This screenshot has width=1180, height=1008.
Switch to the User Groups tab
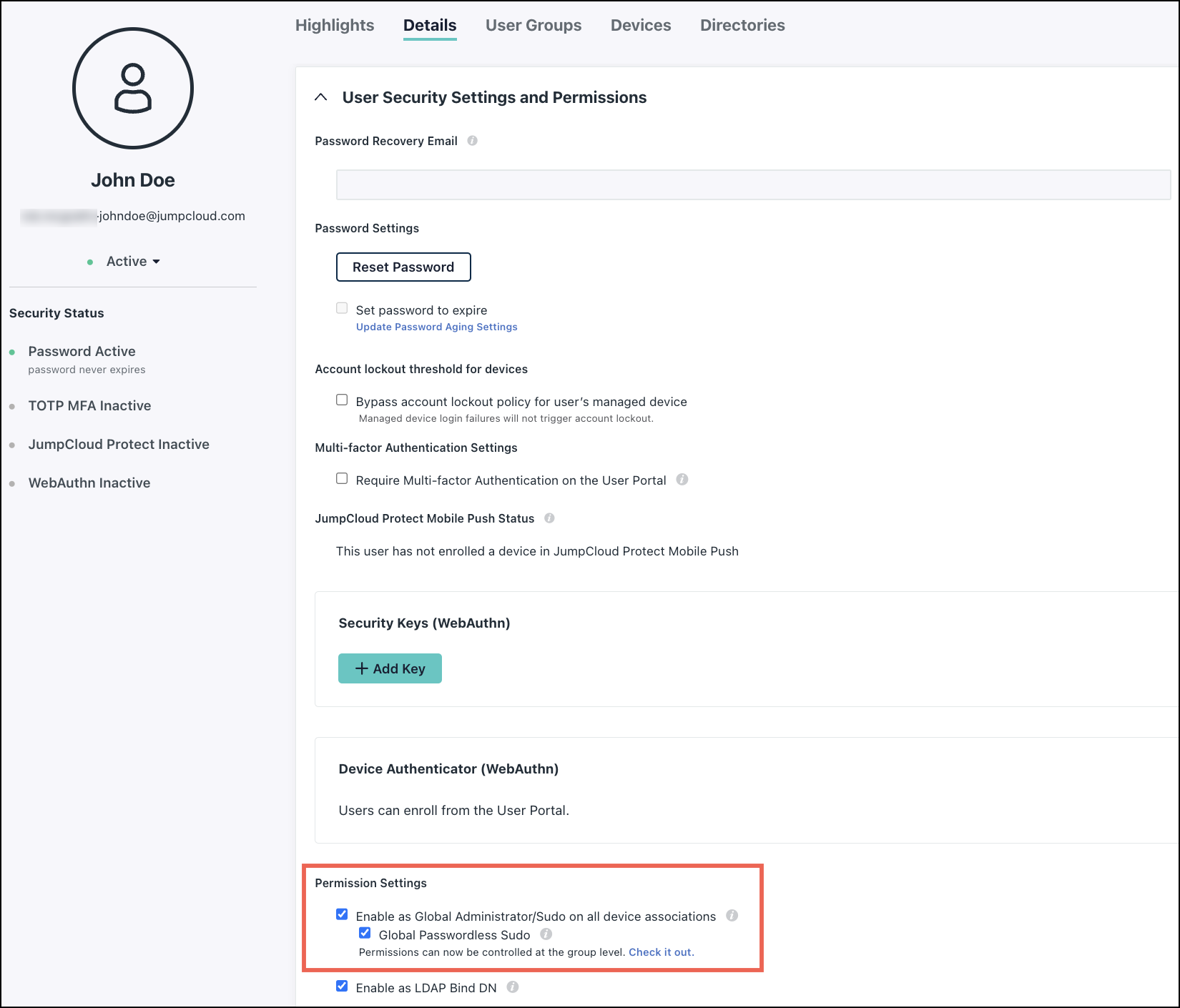point(533,25)
